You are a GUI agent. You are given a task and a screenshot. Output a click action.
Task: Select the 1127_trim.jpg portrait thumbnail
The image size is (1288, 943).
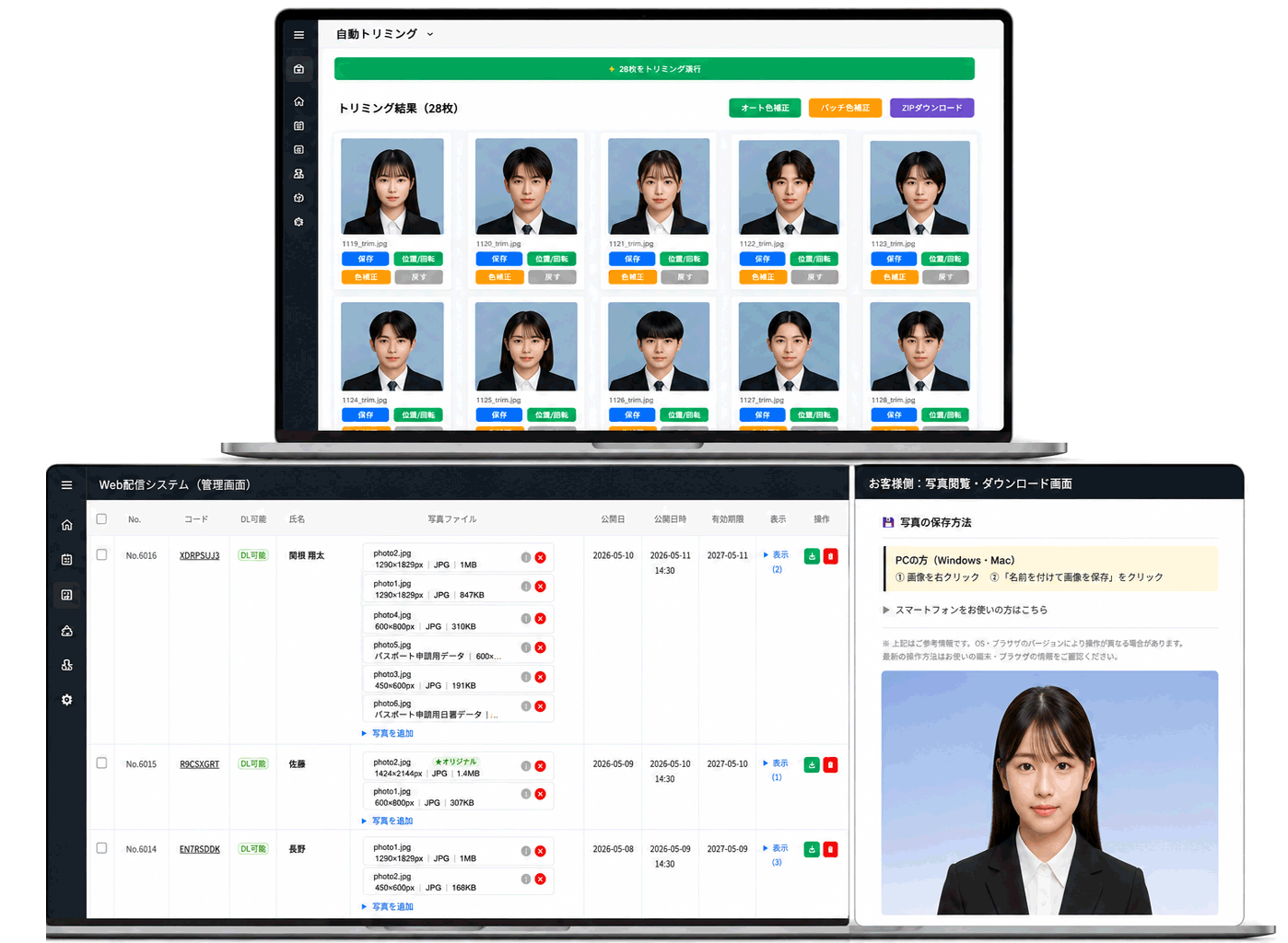click(789, 346)
